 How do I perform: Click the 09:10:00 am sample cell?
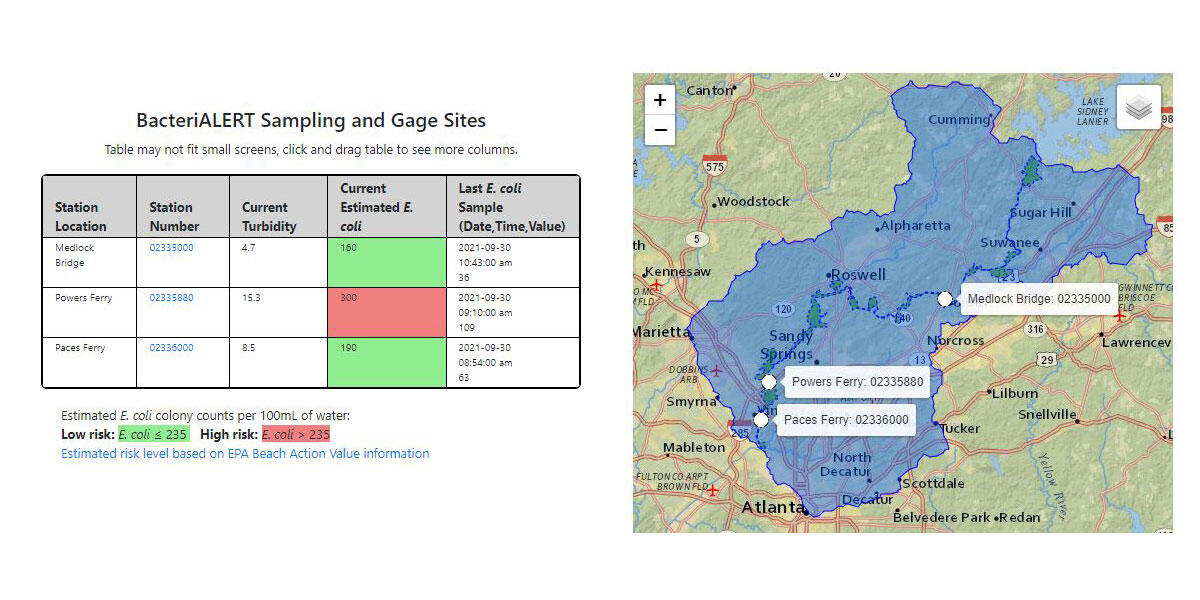[513, 313]
